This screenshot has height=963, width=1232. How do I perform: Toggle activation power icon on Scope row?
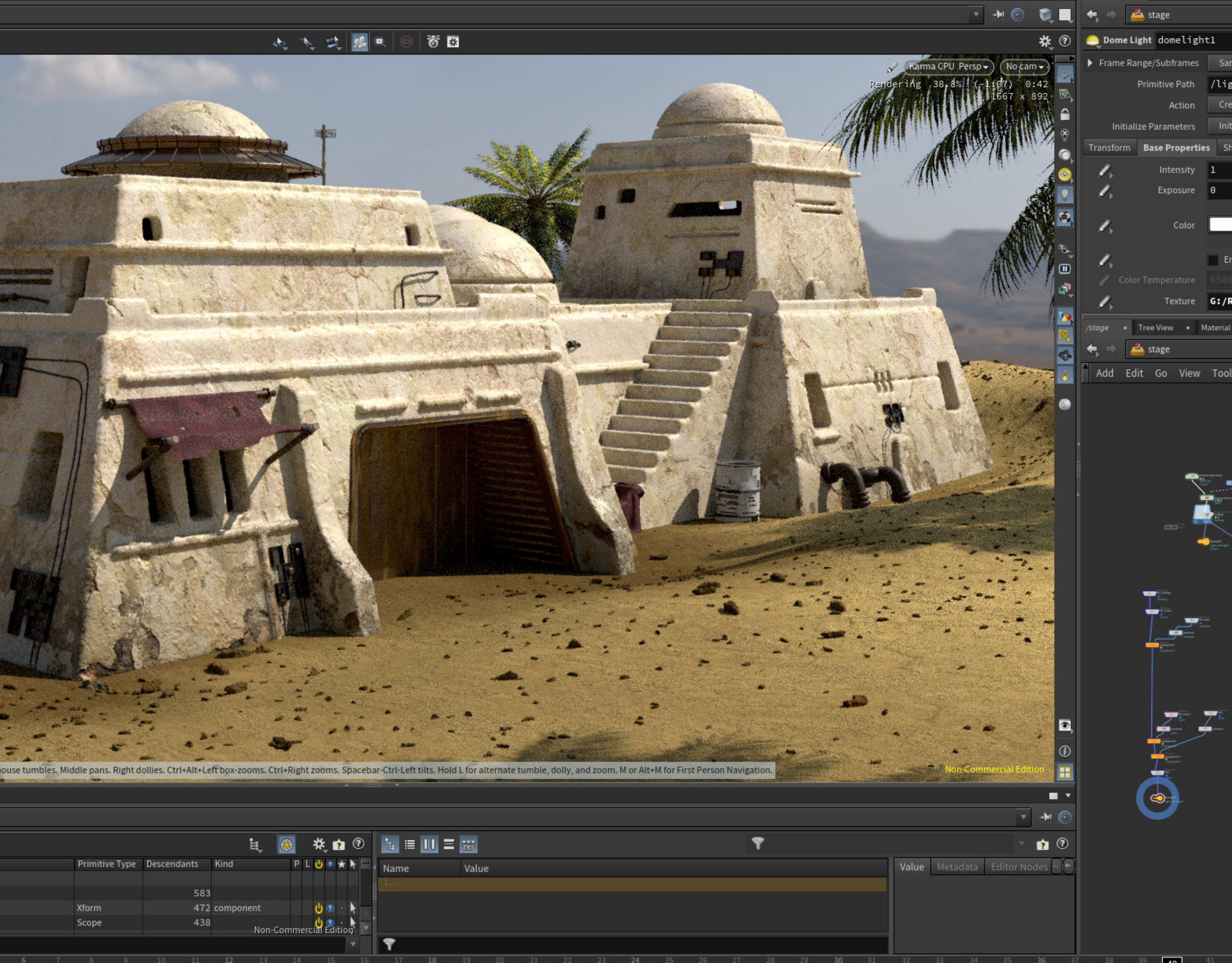pyautogui.click(x=318, y=923)
